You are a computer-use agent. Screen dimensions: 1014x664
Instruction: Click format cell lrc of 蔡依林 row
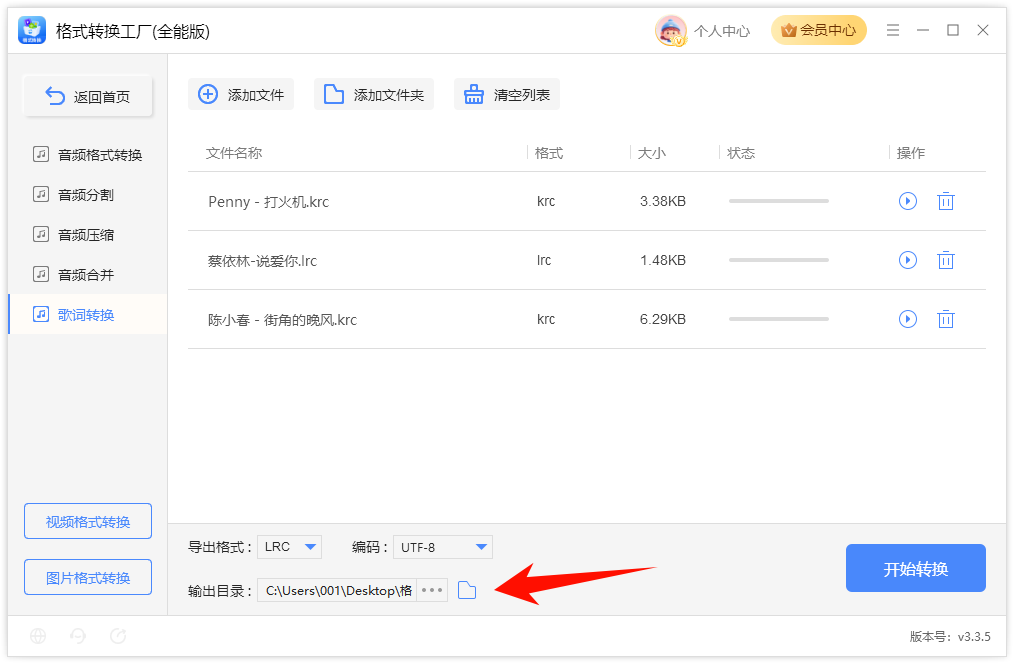tap(544, 260)
